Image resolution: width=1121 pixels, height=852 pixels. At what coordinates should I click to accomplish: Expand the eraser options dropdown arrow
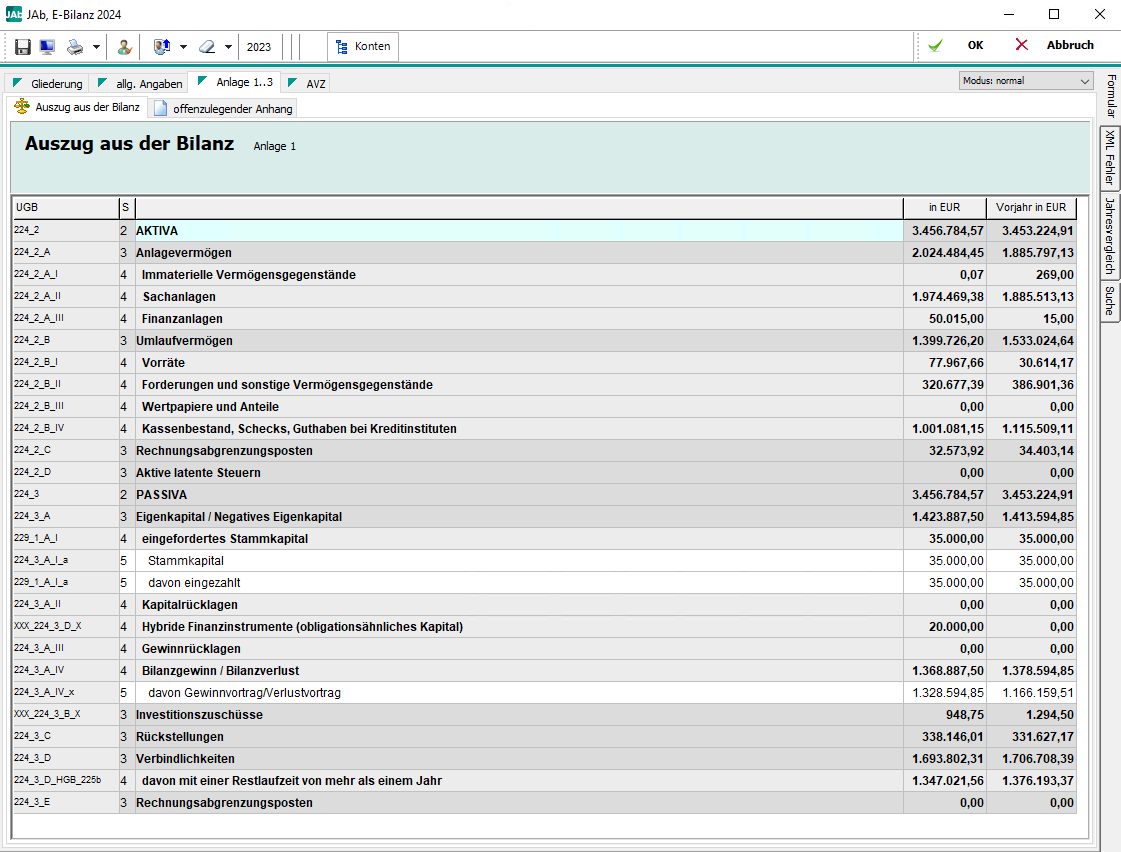pyautogui.click(x=228, y=46)
